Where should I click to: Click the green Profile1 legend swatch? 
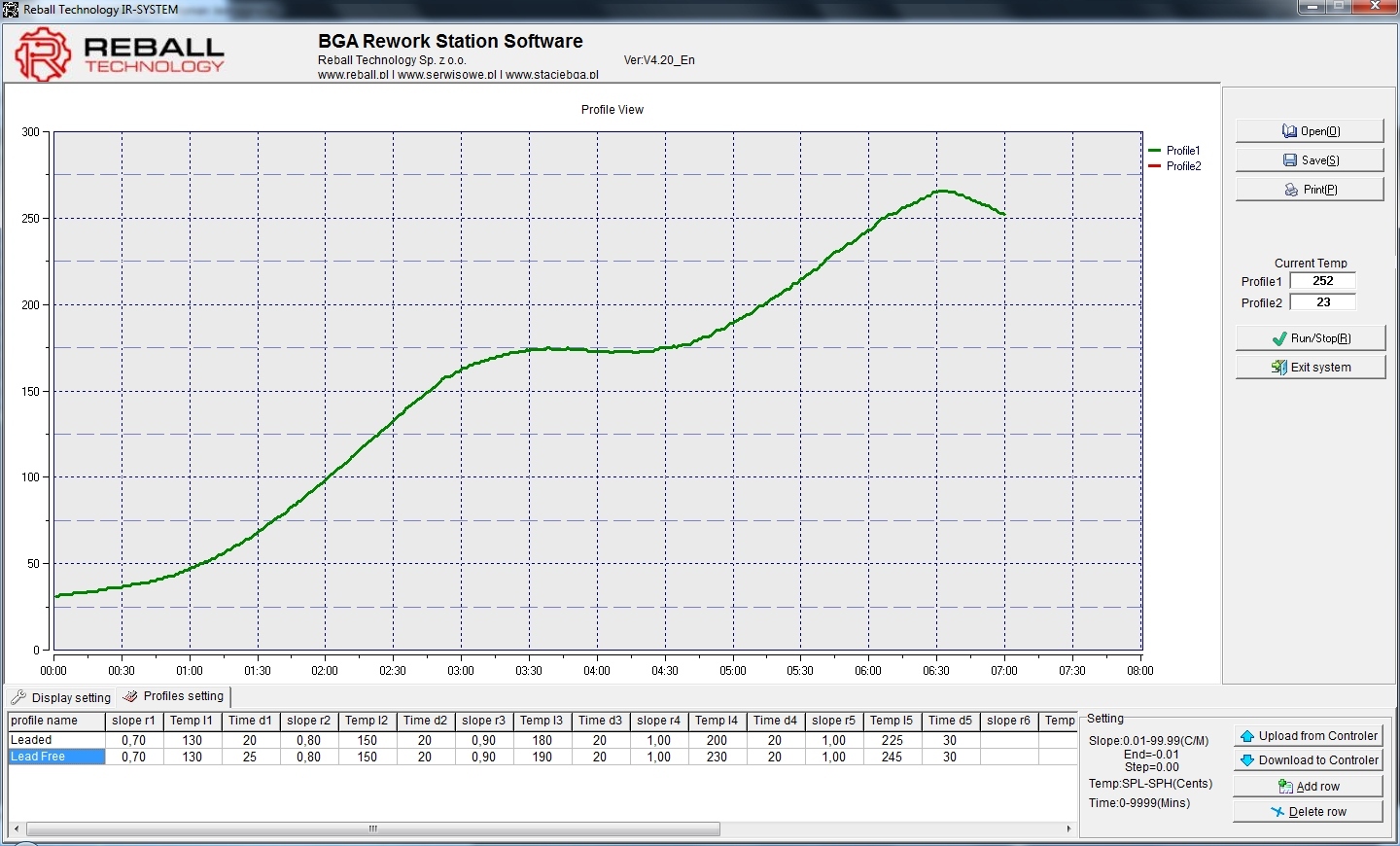[1155, 151]
